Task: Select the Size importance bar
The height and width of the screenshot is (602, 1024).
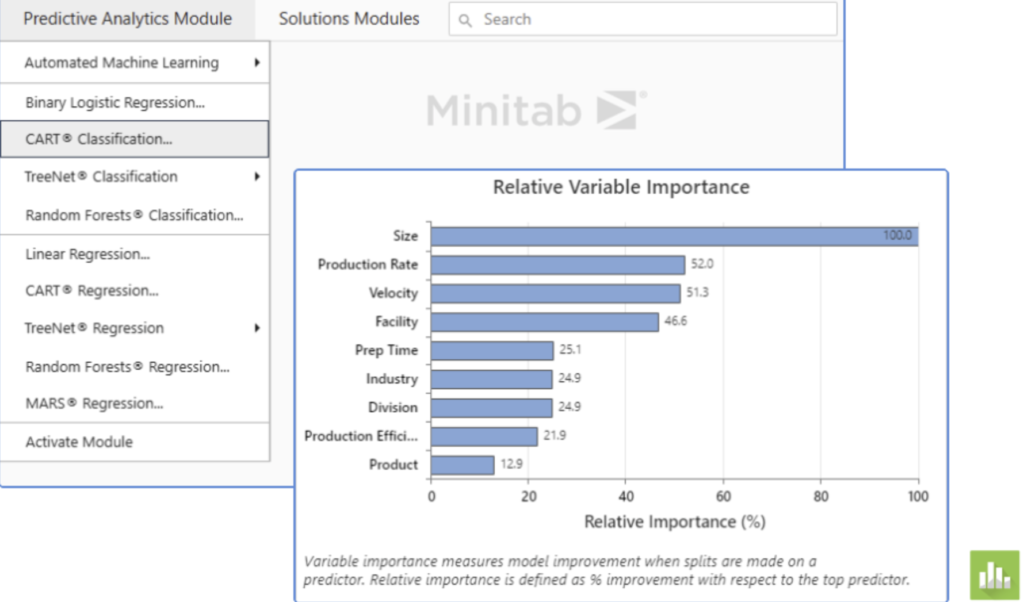Action: pos(675,236)
